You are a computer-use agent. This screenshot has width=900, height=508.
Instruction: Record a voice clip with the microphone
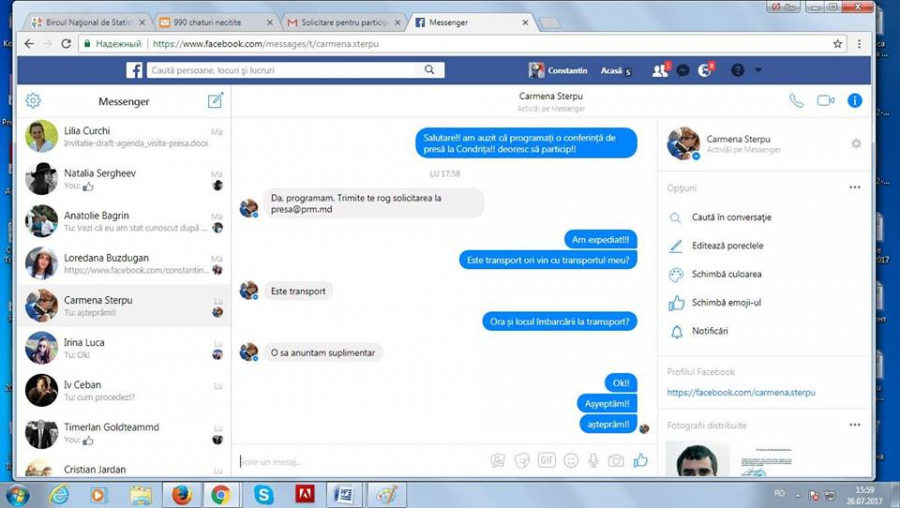pos(593,460)
